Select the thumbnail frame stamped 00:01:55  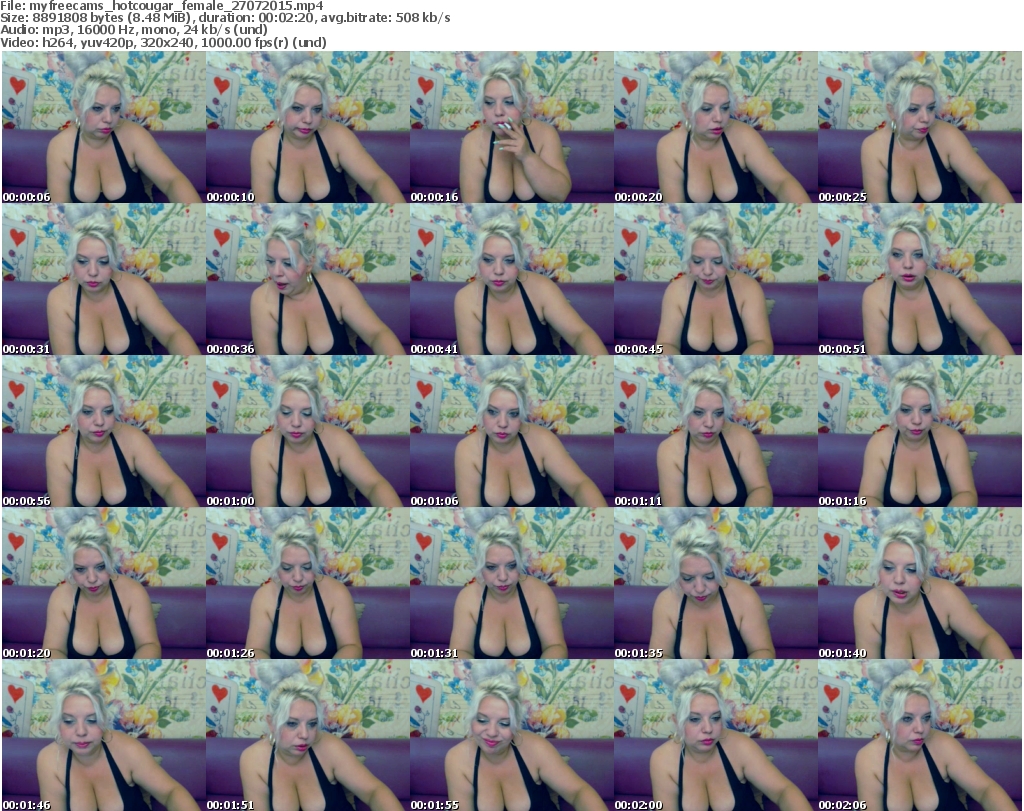(511, 735)
